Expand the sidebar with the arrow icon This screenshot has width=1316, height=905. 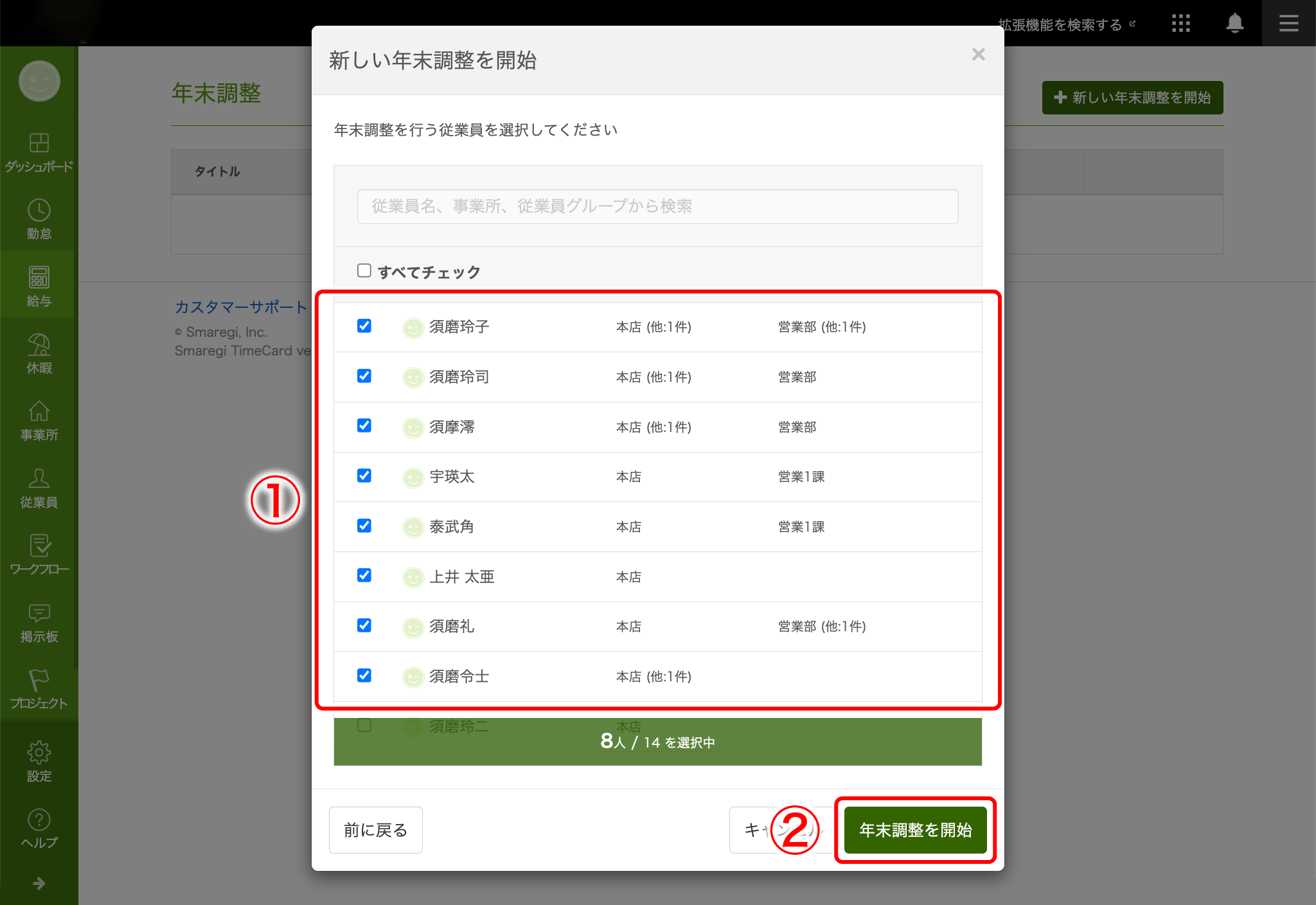click(39, 883)
